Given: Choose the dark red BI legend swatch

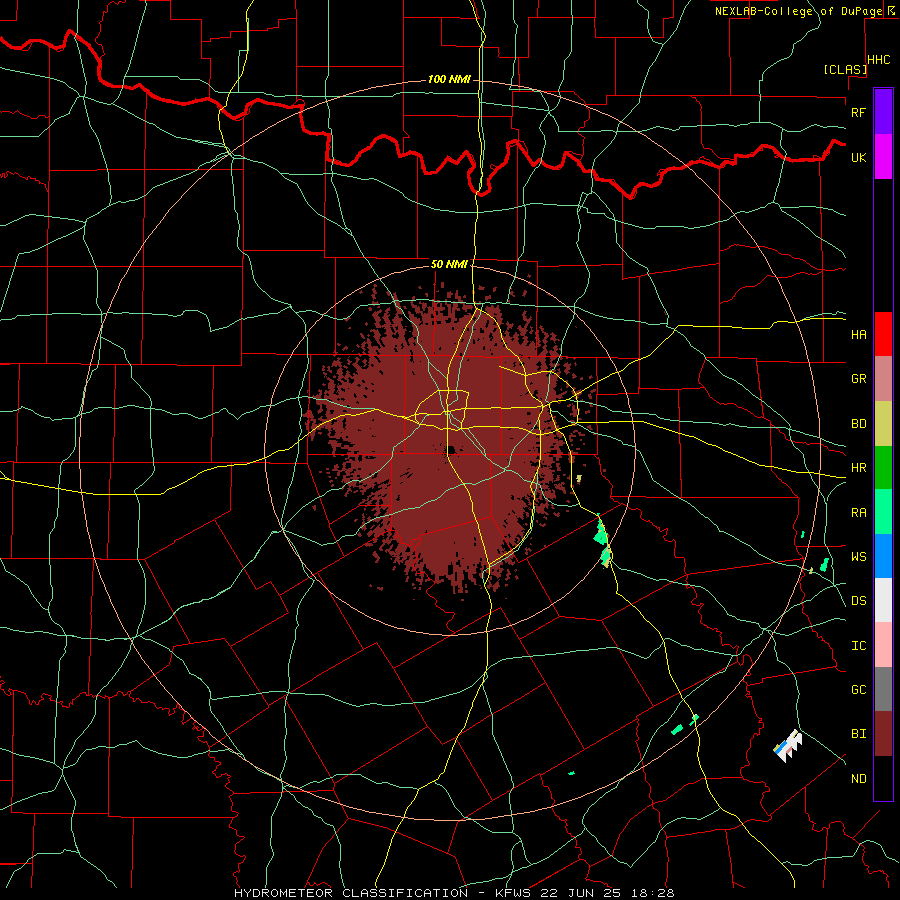Looking at the screenshot, I should pyautogui.click(x=883, y=734).
